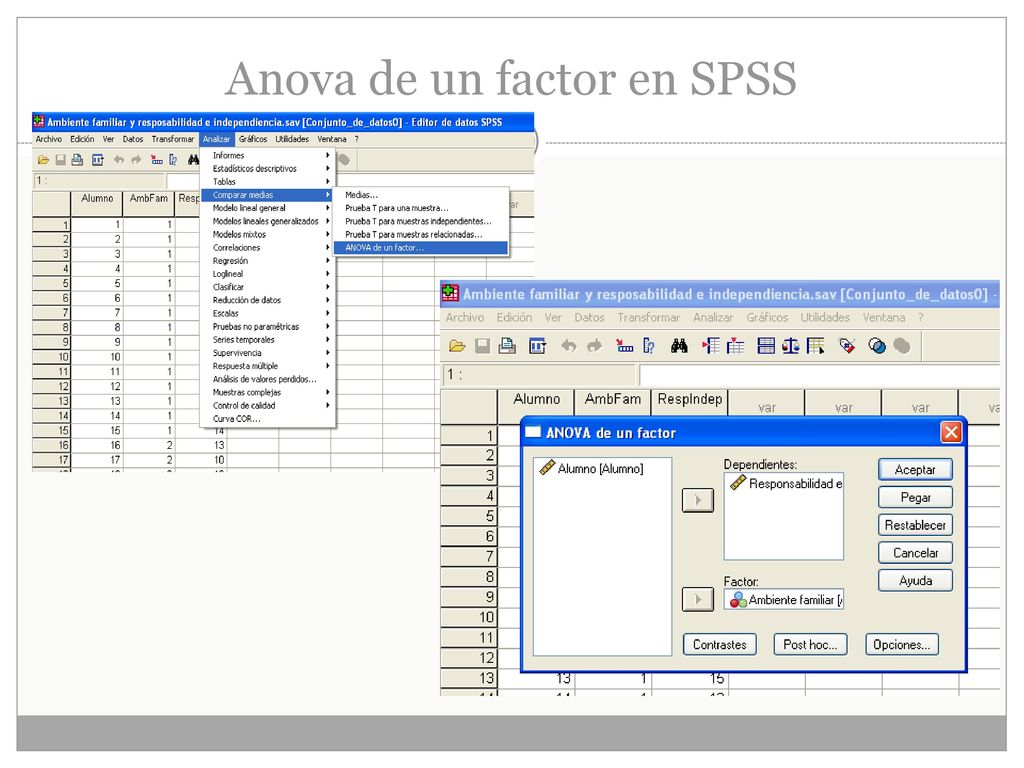Click Undo arrow in the larger SPSS window toolbar
Image resolution: width=1024 pixels, height=768 pixels.
pos(569,346)
